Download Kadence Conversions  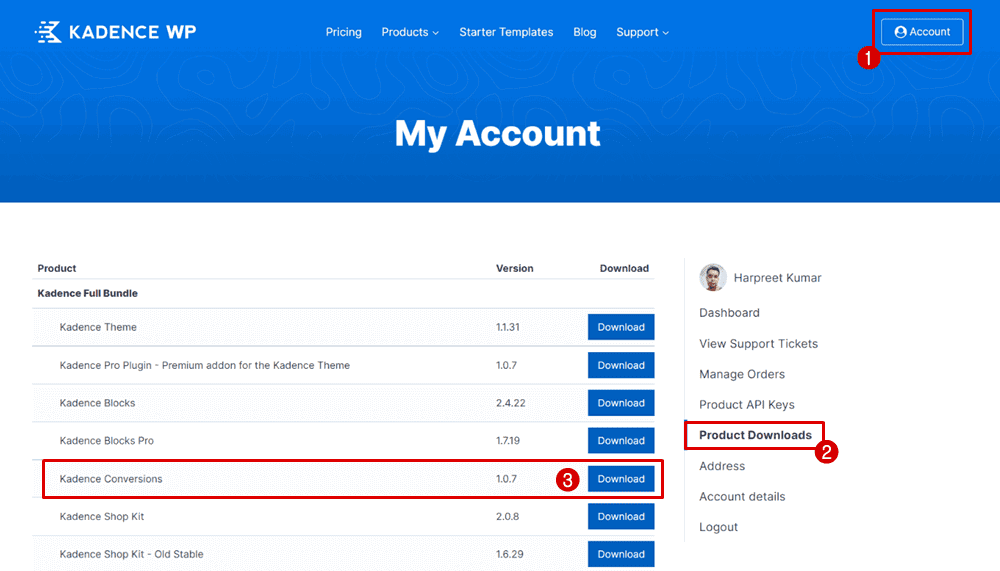click(621, 478)
